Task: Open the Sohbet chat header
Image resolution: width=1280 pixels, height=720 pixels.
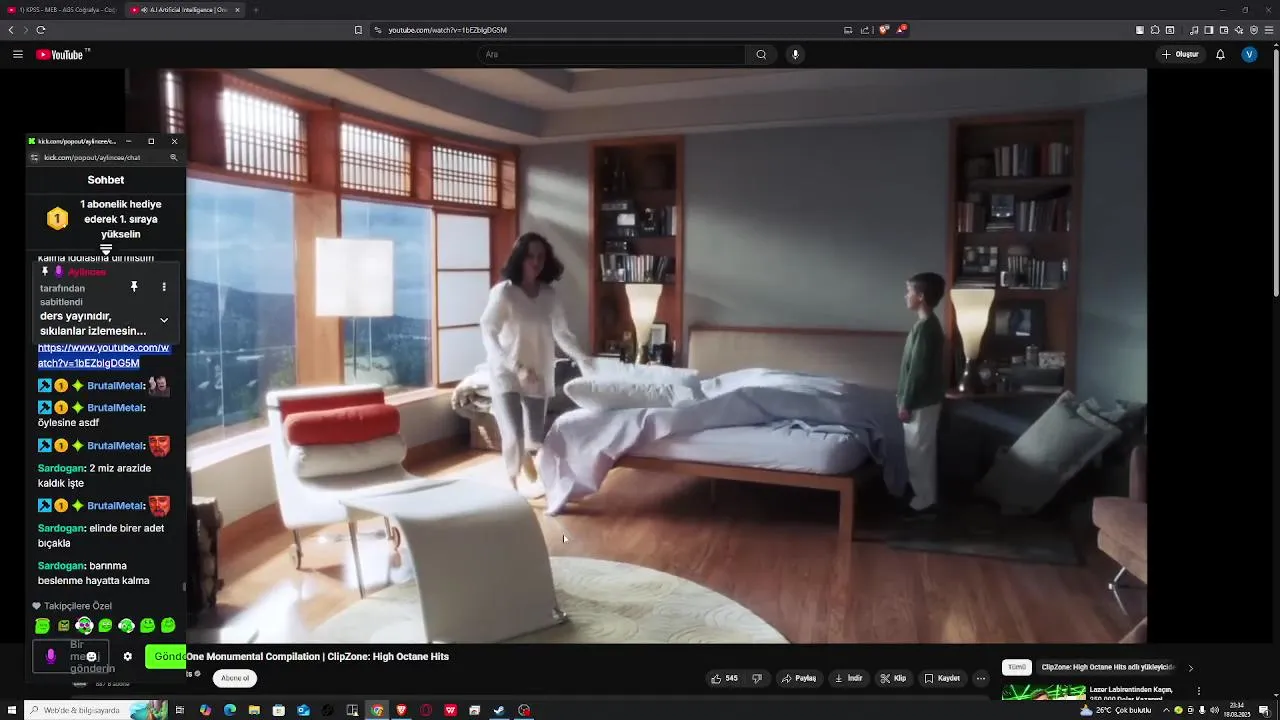Action: 106,180
